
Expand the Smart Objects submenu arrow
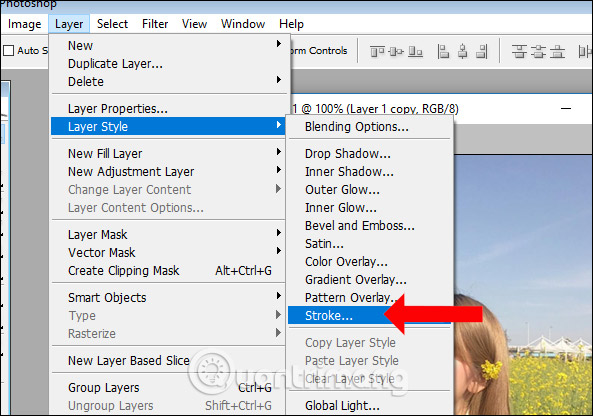[279, 296]
